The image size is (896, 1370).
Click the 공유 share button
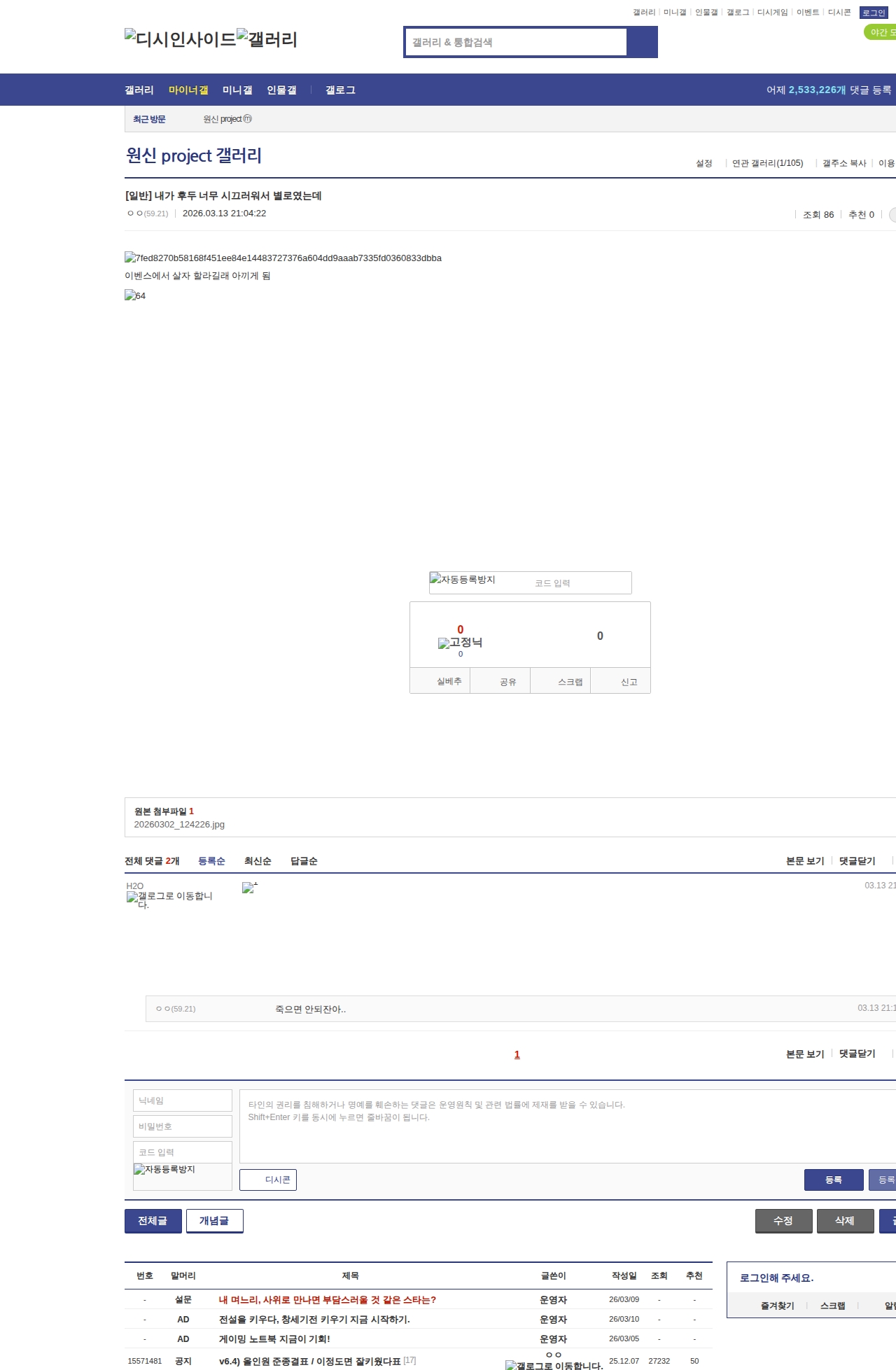(x=500, y=681)
